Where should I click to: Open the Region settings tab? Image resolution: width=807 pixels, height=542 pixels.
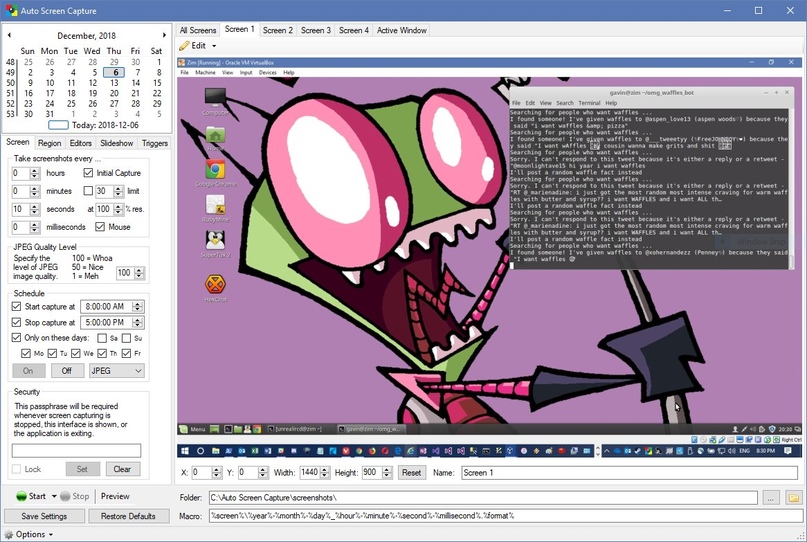click(x=49, y=143)
